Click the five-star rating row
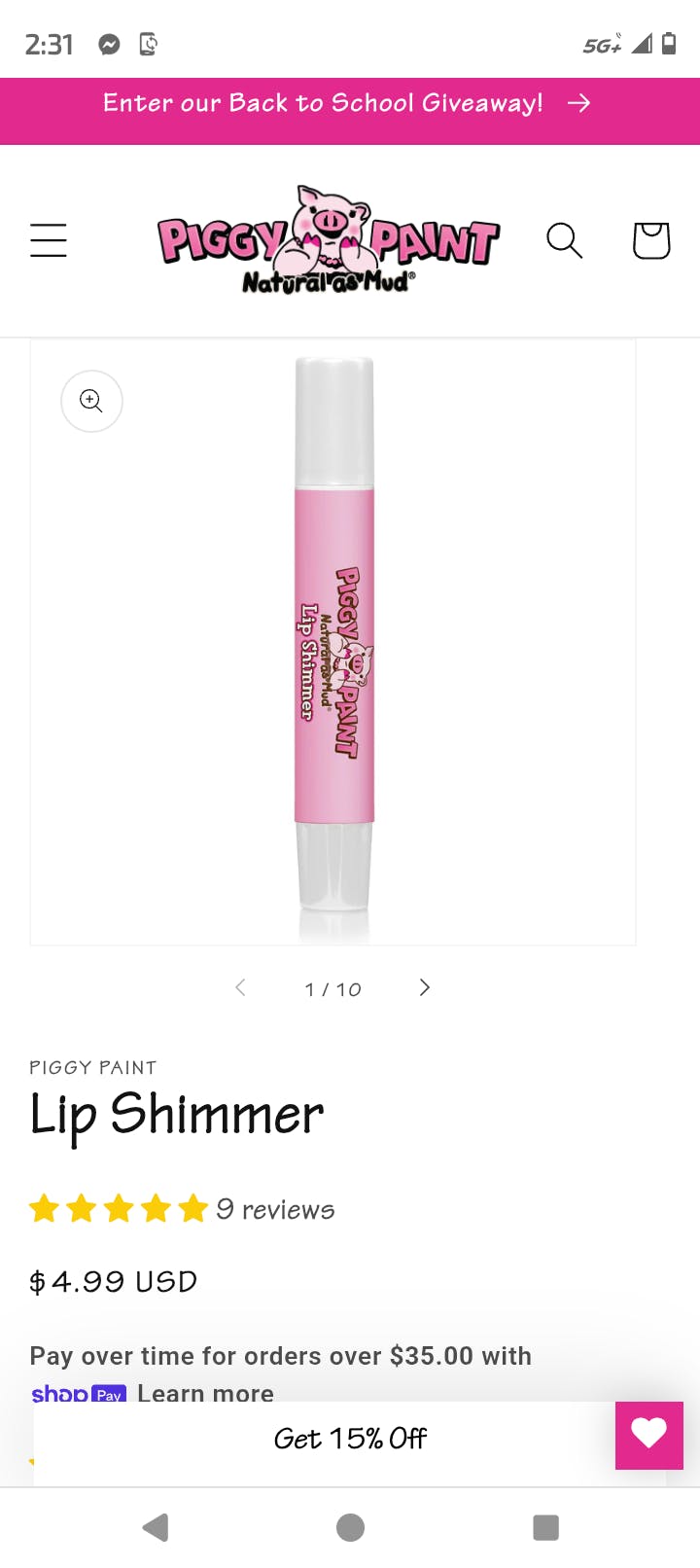700x1568 pixels. (119, 1209)
